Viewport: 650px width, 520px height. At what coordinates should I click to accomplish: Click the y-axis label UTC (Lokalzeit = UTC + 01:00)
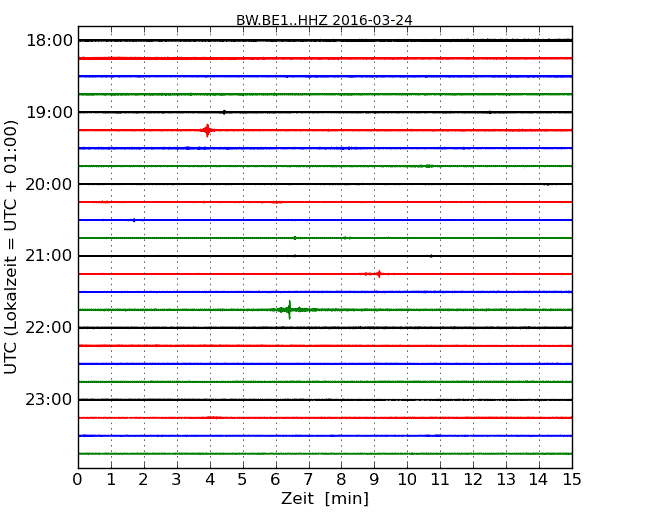coord(11,247)
